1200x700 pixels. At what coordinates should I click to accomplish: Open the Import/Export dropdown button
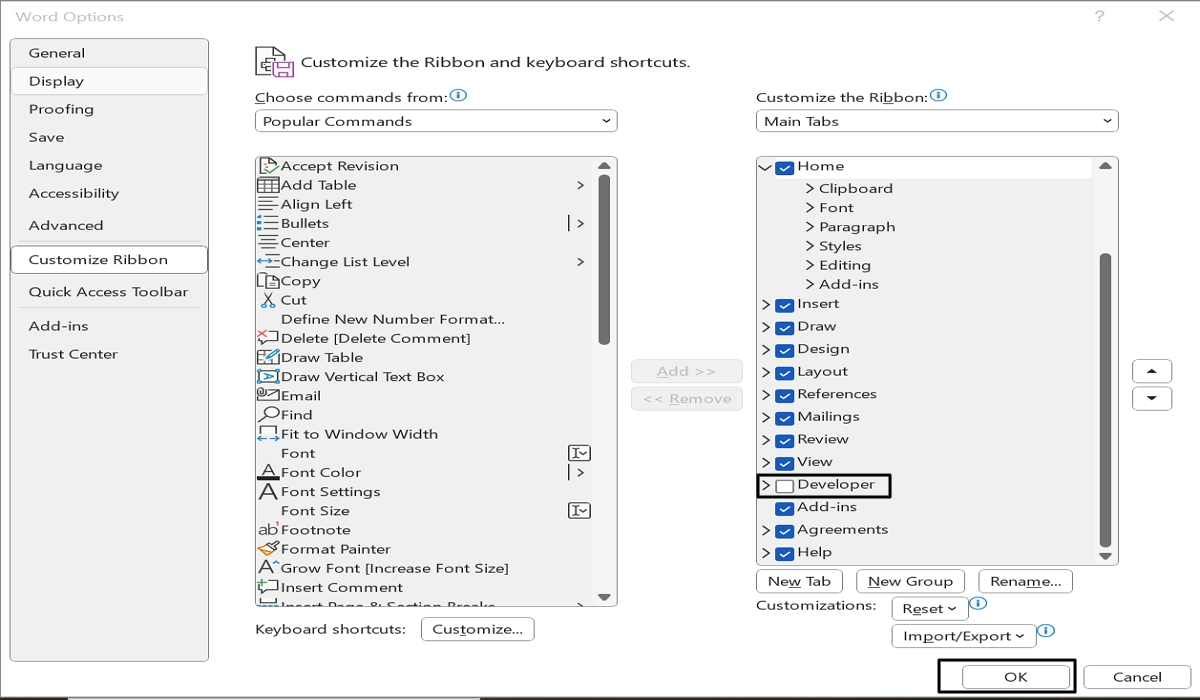pyautogui.click(x=963, y=635)
